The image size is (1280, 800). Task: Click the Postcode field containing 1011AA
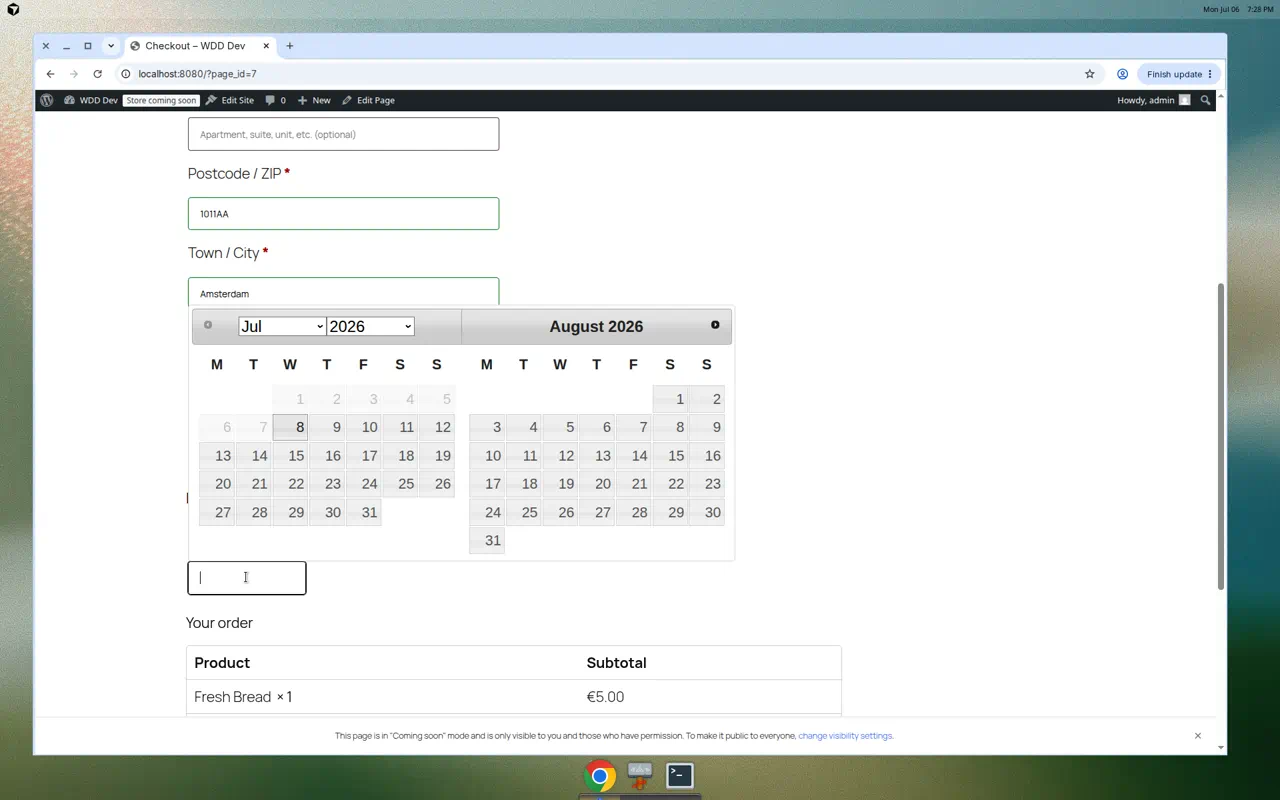click(343, 214)
